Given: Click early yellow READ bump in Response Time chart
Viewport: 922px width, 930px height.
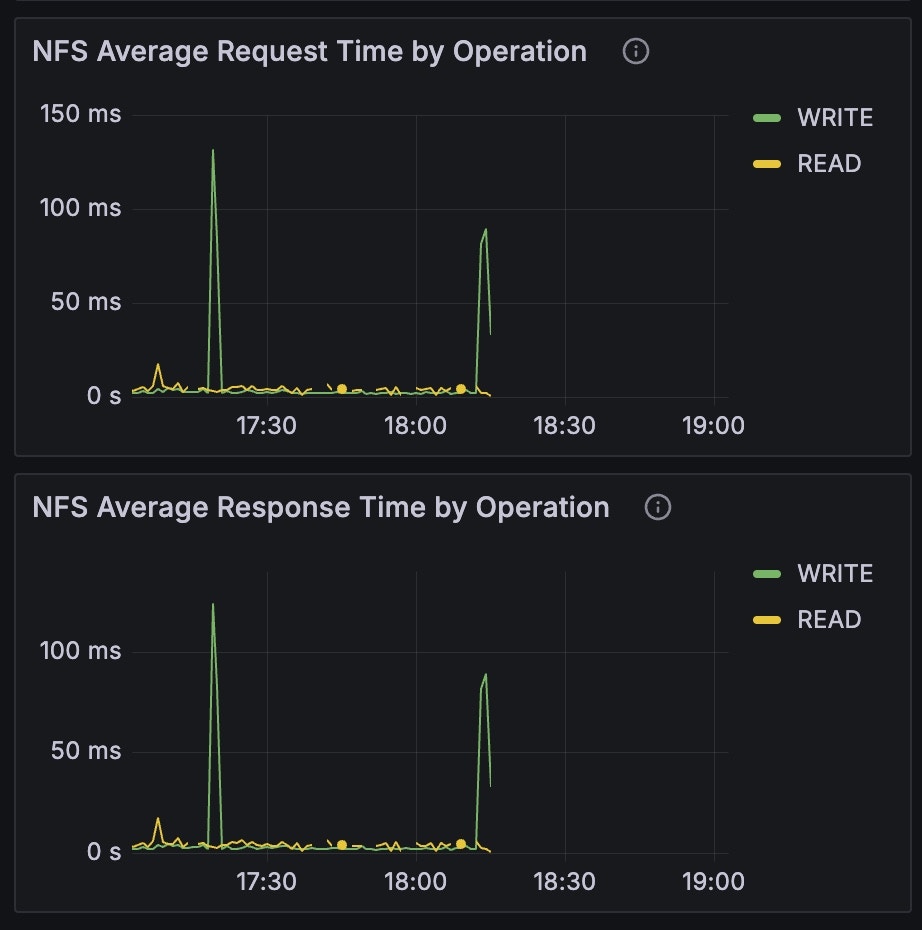Looking at the screenshot, I should [x=158, y=820].
